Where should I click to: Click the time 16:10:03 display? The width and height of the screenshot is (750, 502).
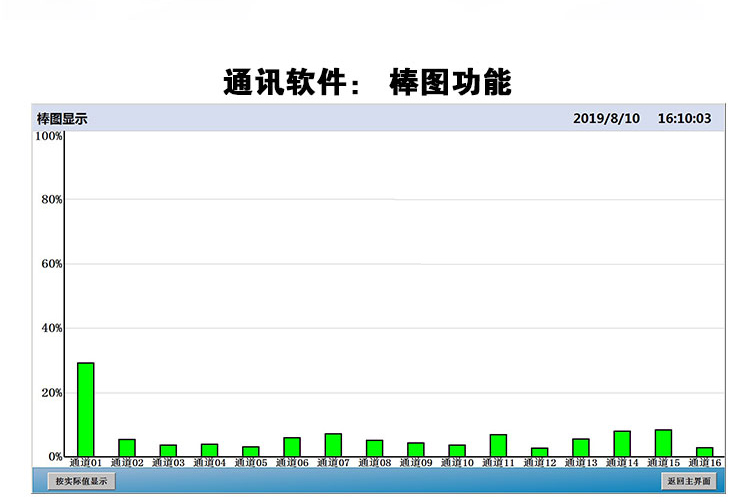(x=684, y=118)
